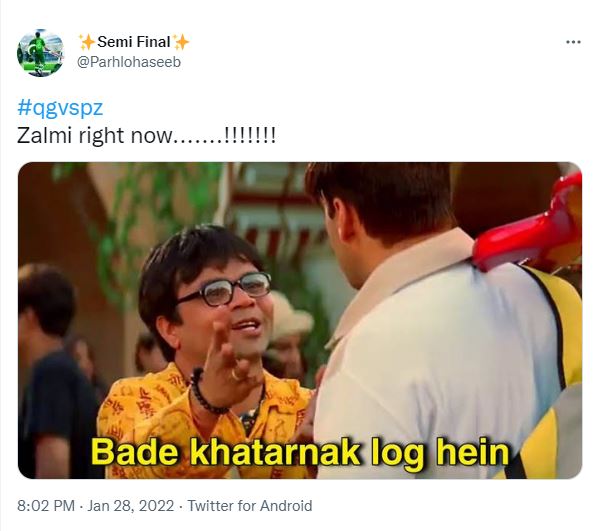Open the 8:02 PM timestamp link
Screen dimensions: 599x531
coord(46,506)
